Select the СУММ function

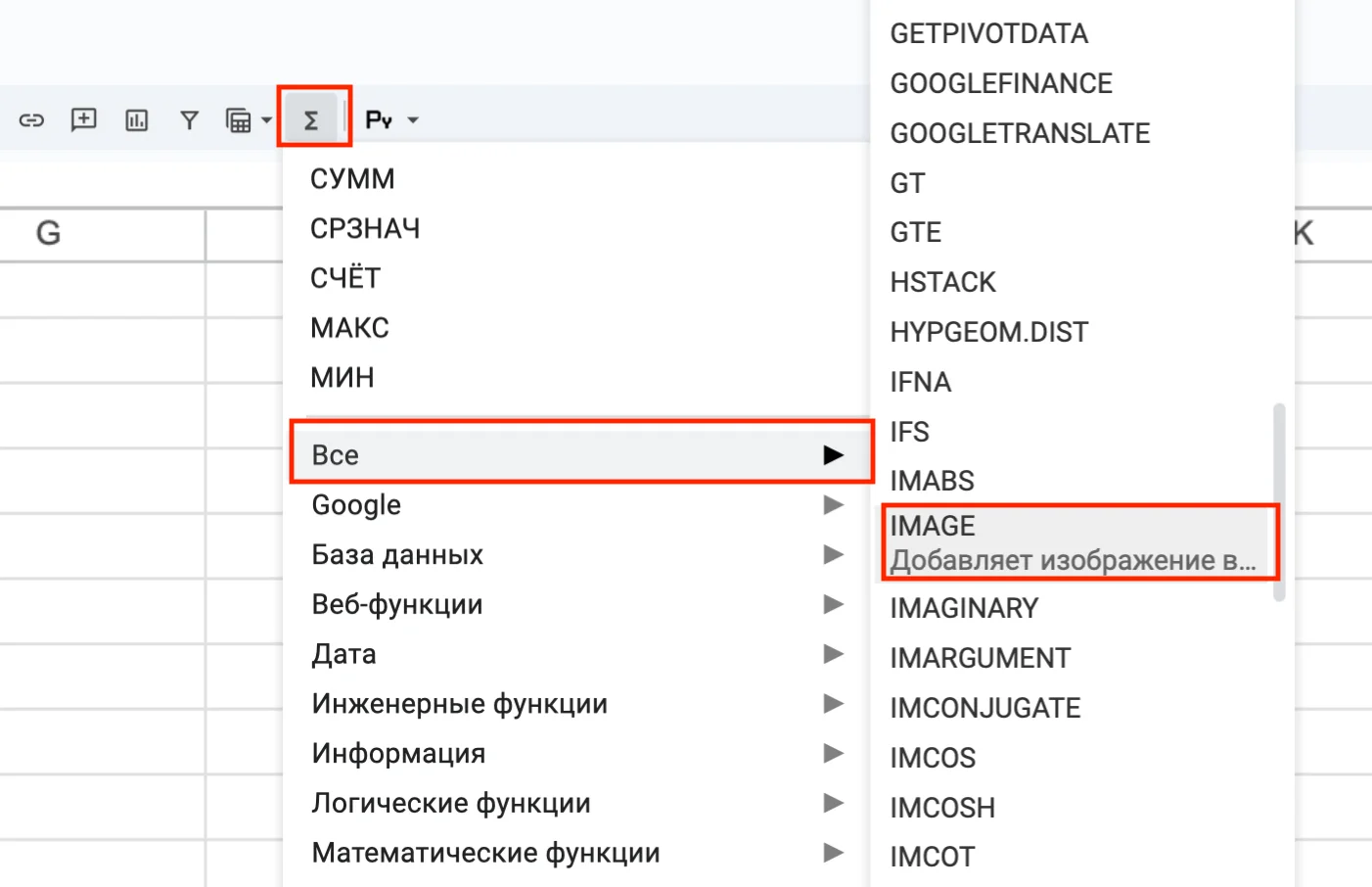352,179
